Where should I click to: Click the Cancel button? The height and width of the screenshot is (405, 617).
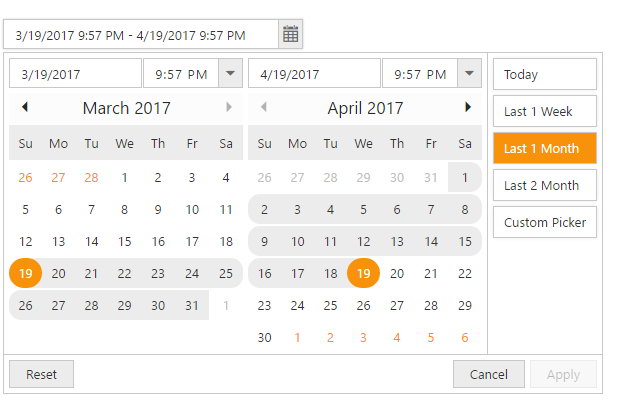coord(488,374)
